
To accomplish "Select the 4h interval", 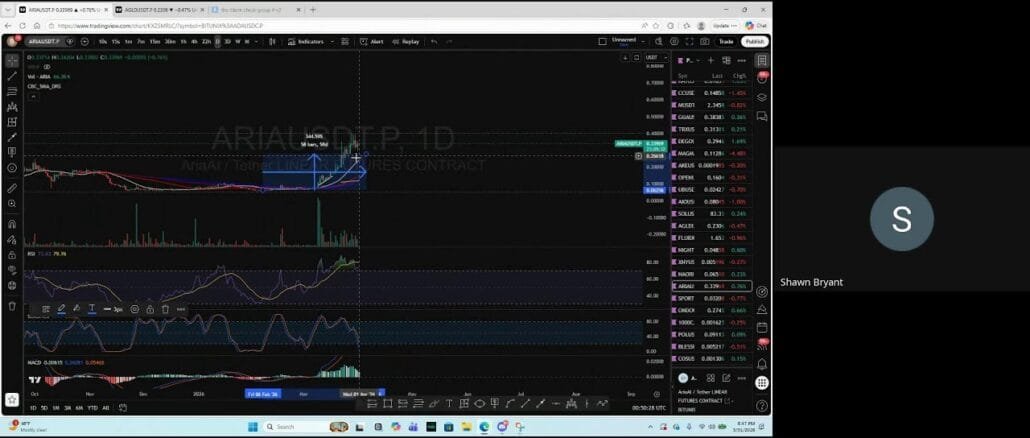I will point(194,41).
